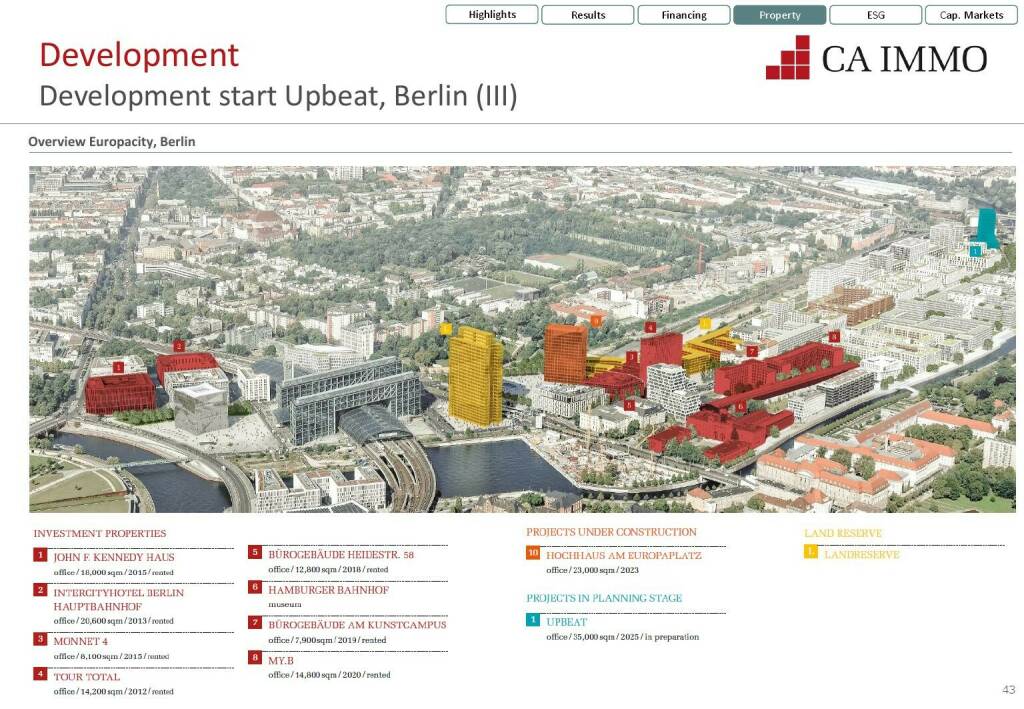1024x709 pixels.
Task: Select Bürogebäude am Kunstcampus legend entry
Action: 357,625
